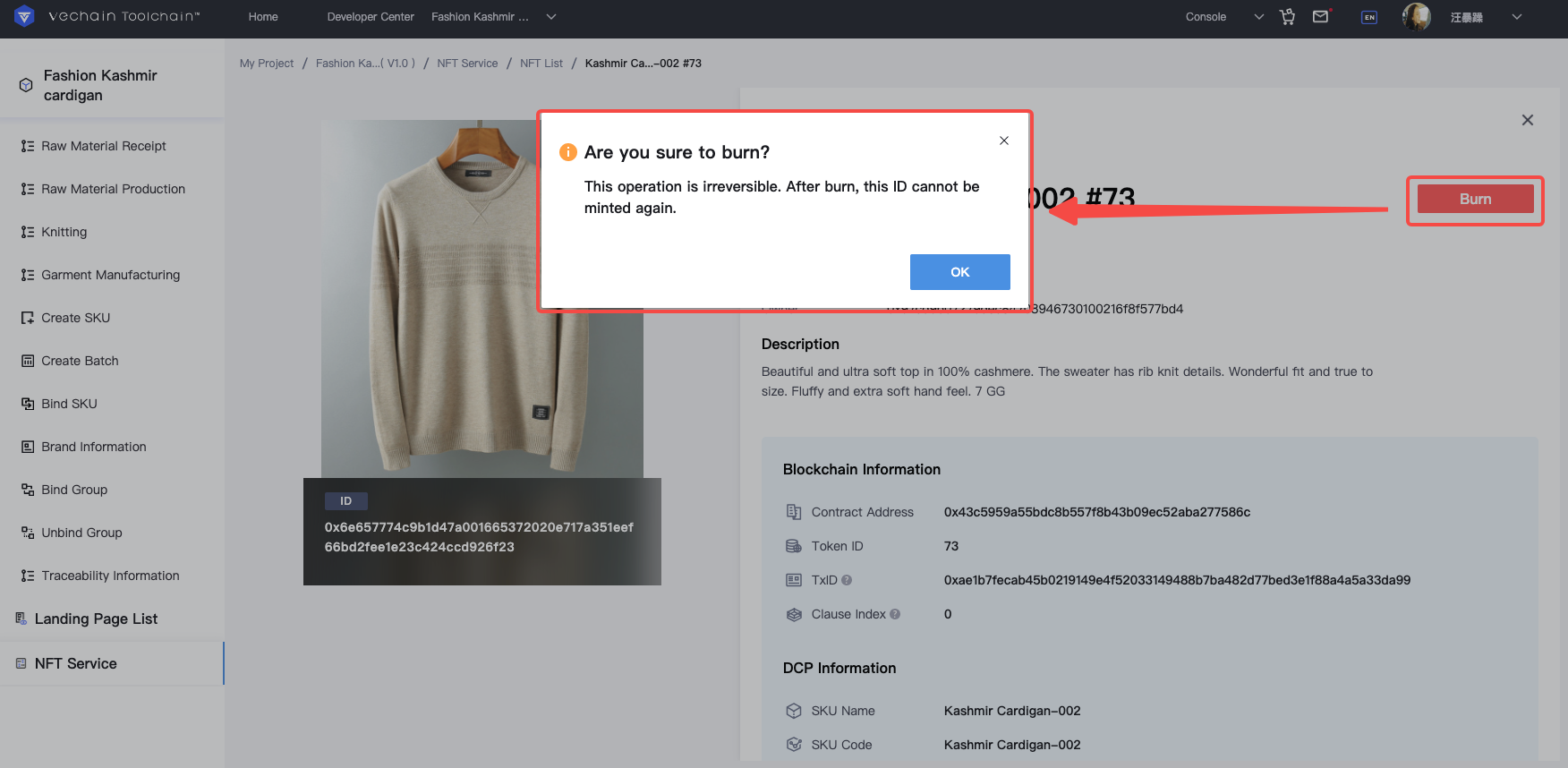Click the Create SKU icon
This screenshot has height=768, width=1568.
pyautogui.click(x=28, y=318)
